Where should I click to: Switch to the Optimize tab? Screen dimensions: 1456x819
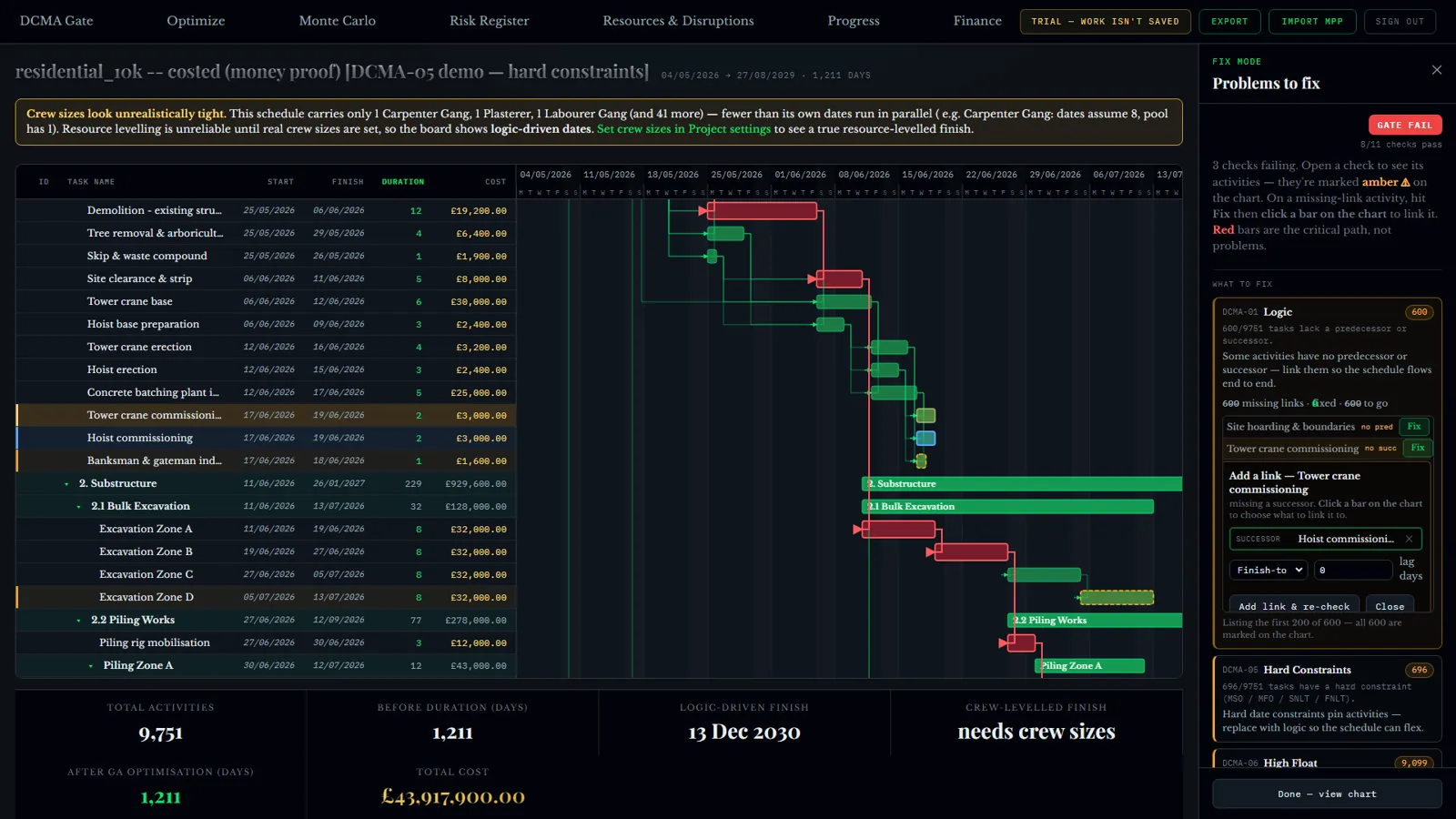[196, 21]
